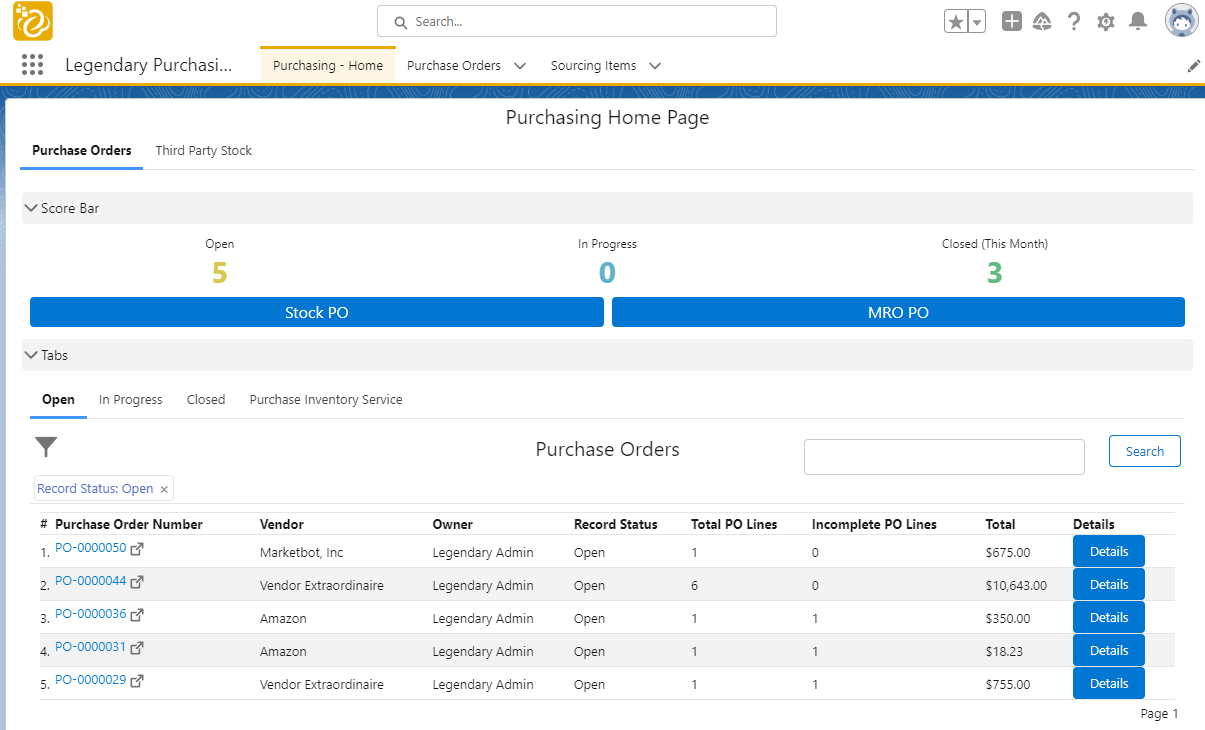Open the Help question mark icon
Screen dimensions: 1205x730
[1074, 22]
